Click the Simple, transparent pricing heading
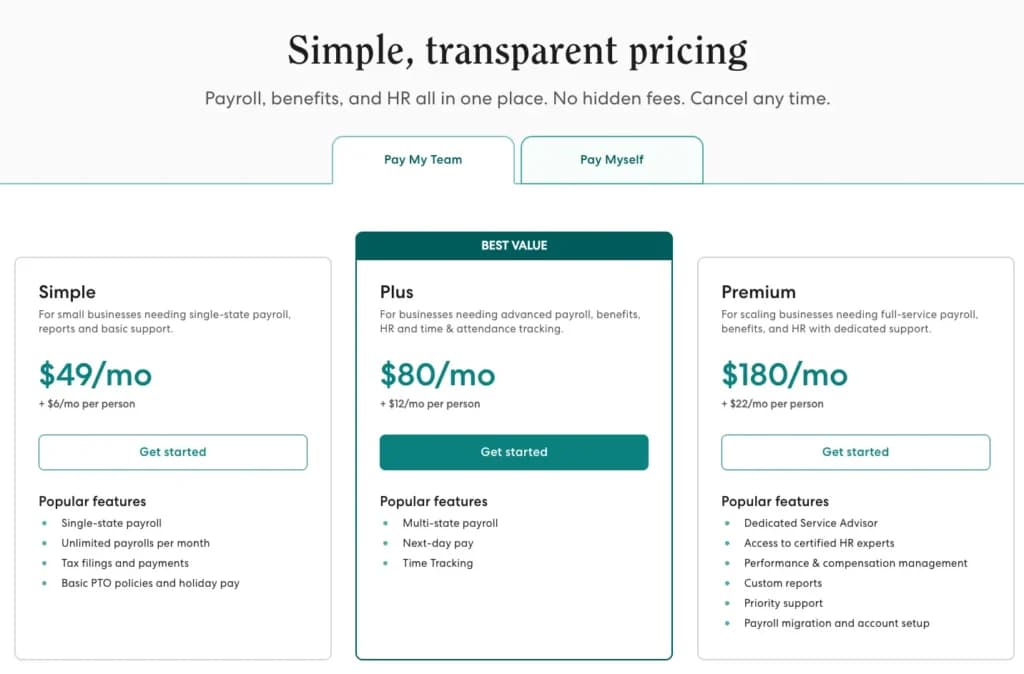This screenshot has height=674, width=1024. point(517,50)
